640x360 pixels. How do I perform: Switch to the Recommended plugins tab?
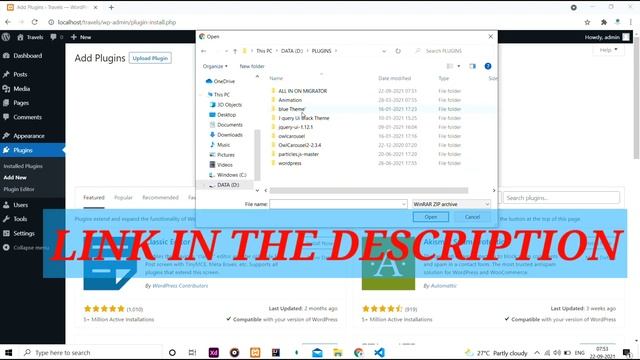pyautogui.click(x=160, y=198)
